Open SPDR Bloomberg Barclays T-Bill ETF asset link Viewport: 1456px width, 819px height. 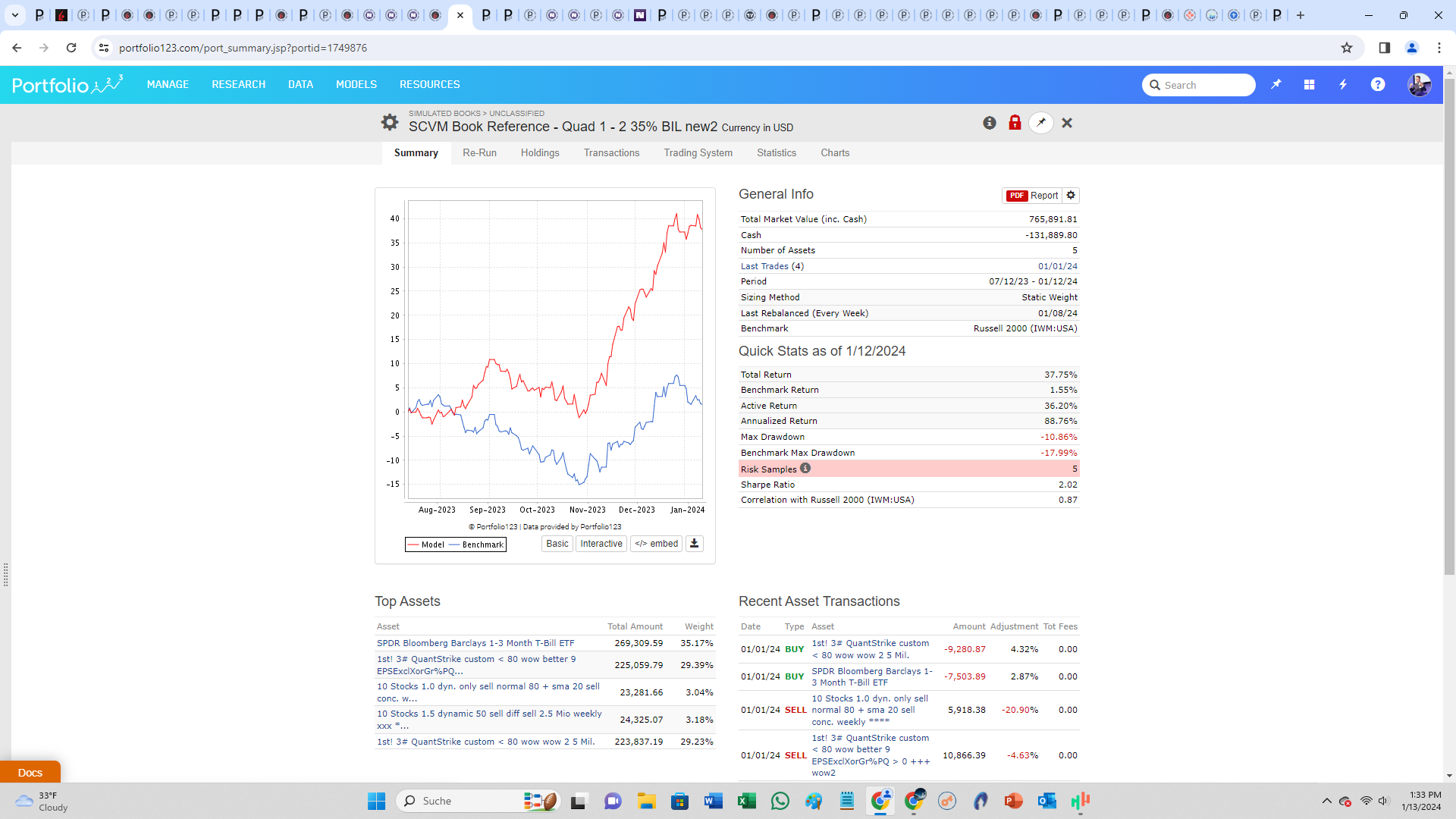coord(475,643)
